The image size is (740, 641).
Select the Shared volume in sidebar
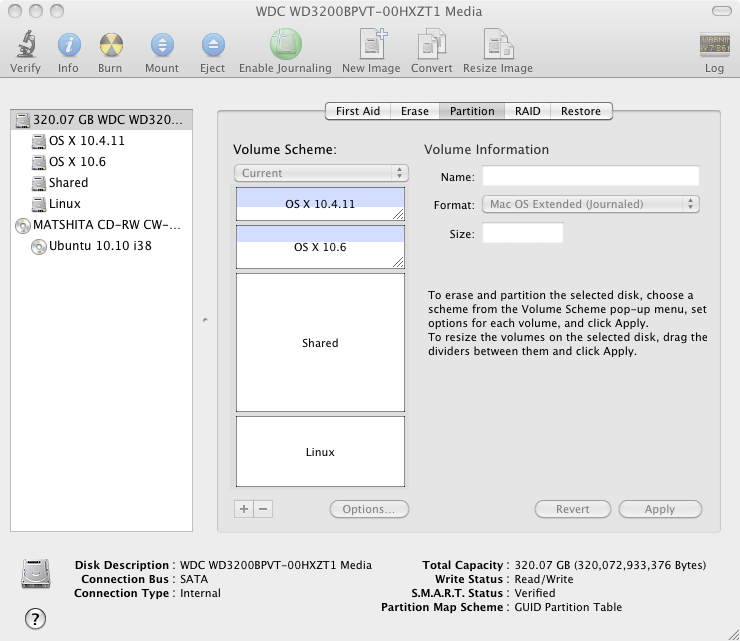tap(101, 183)
